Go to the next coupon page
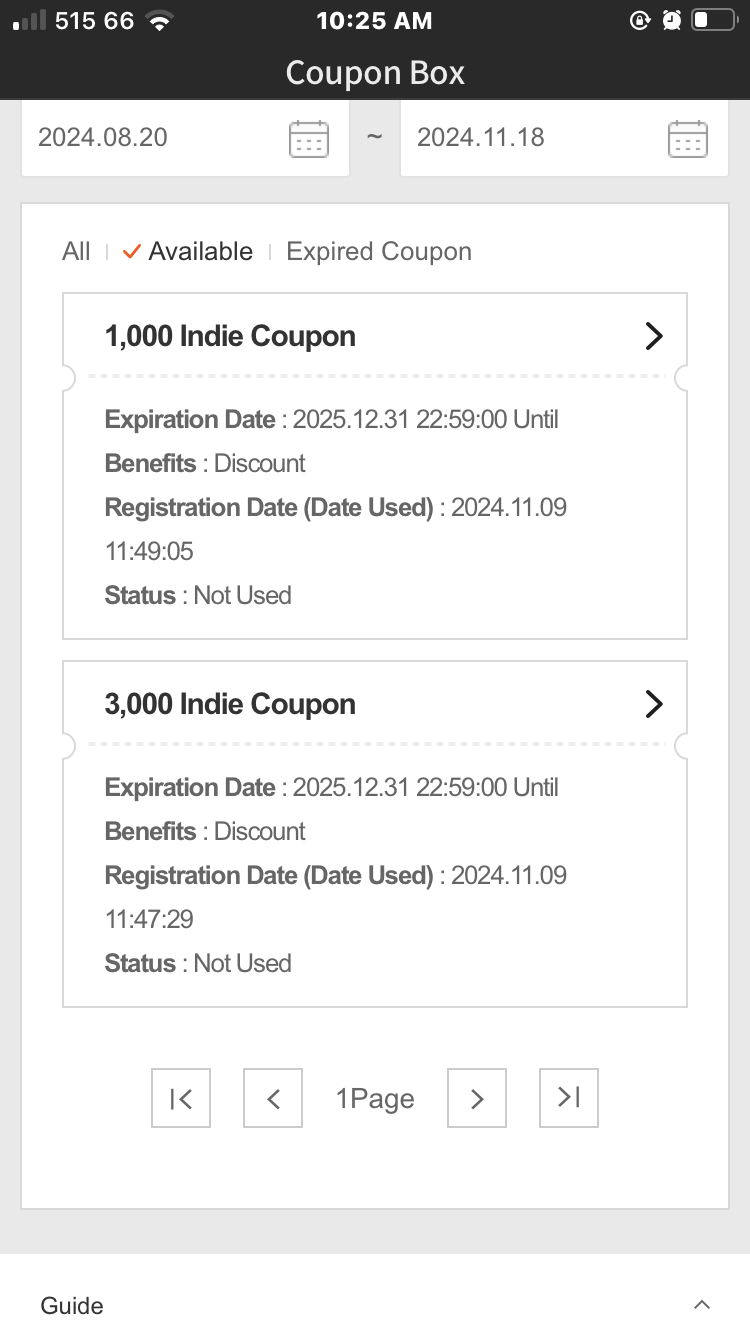 pos(477,1098)
